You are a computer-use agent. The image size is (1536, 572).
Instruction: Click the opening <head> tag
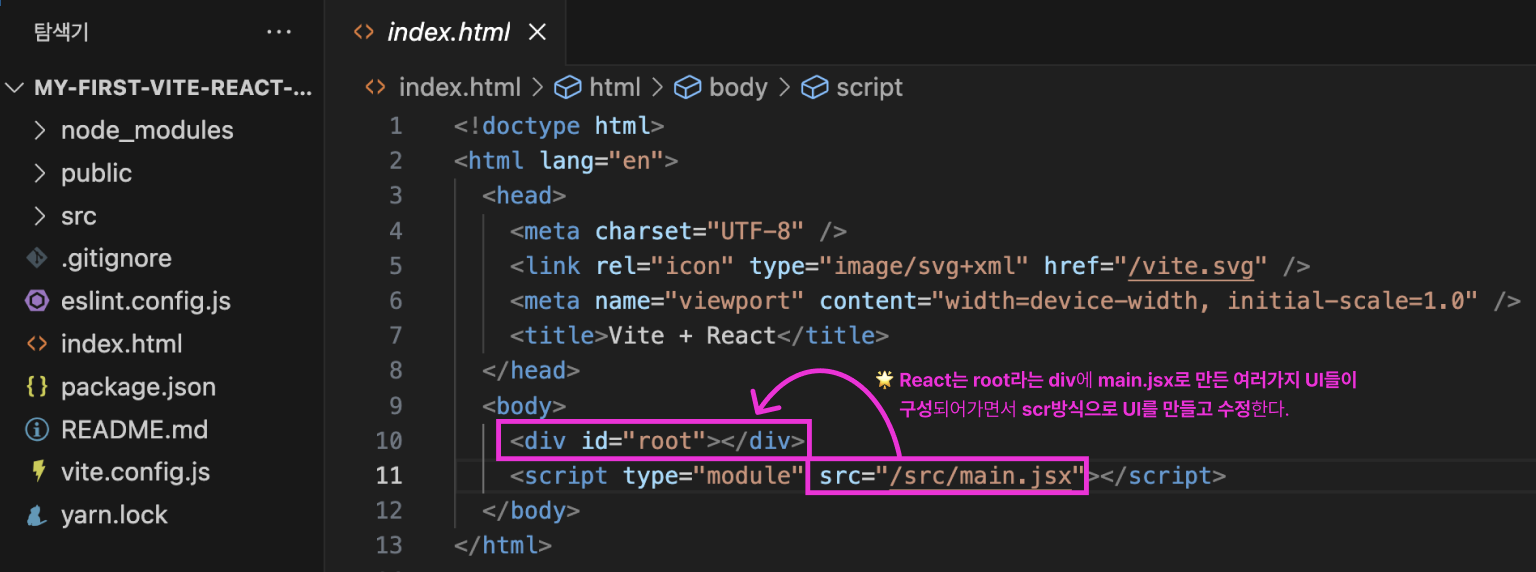pos(524,196)
